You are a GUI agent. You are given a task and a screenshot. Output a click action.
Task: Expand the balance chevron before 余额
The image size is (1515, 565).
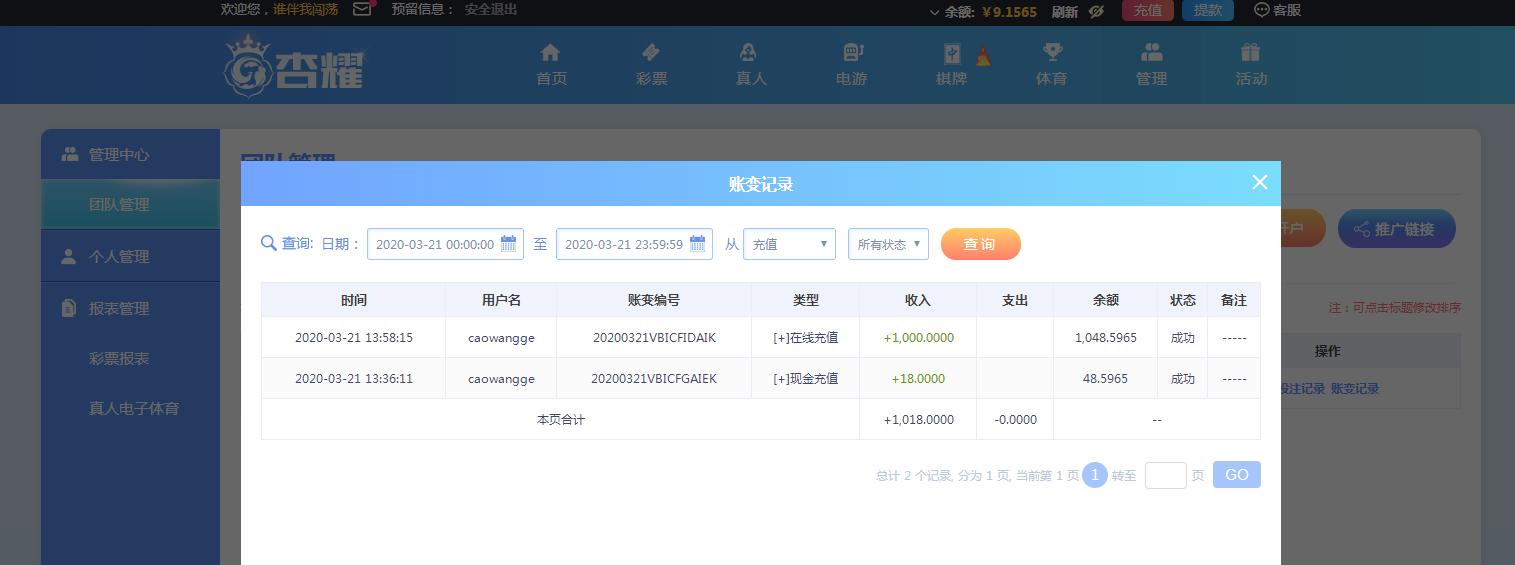click(935, 12)
